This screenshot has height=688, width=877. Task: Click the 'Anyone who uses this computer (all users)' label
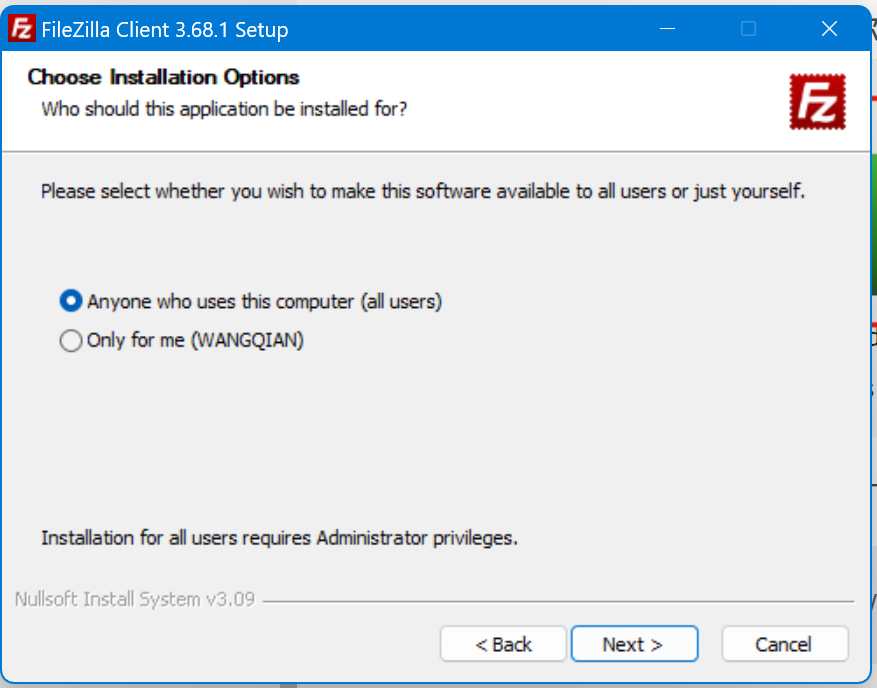tap(264, 301)
